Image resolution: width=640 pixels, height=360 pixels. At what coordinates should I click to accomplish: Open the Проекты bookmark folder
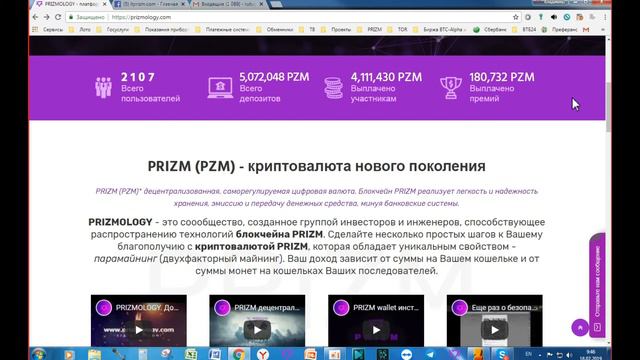336,29
